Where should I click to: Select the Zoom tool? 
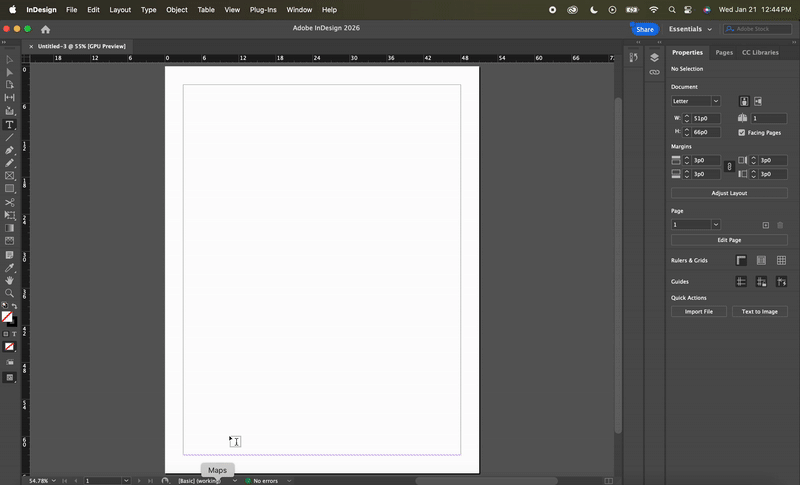pyautogui.click(x=9, y=293)
